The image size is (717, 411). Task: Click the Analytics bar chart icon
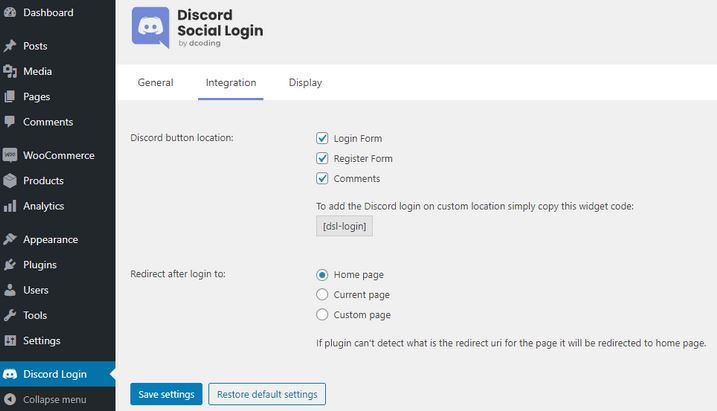click(10, 206)
